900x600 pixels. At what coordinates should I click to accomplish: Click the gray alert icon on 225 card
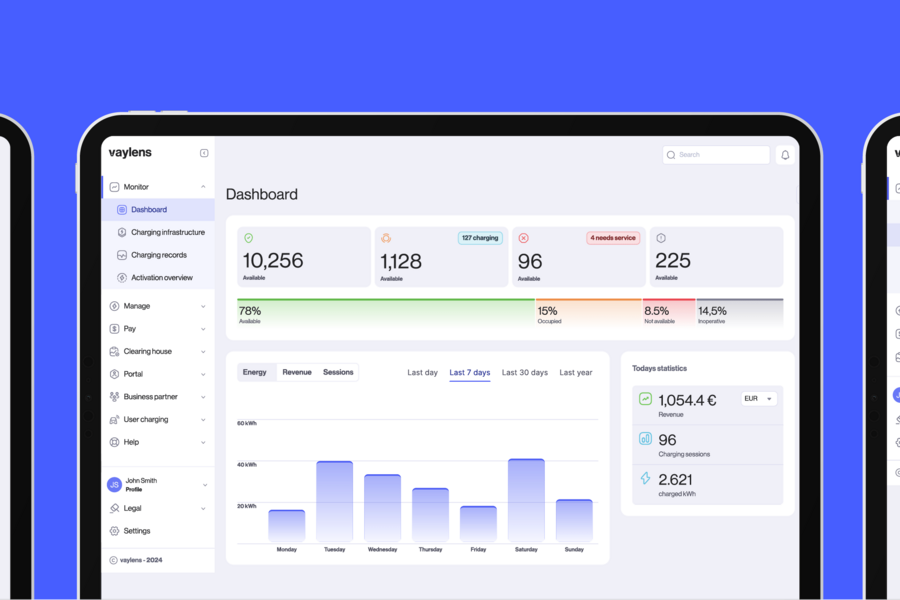coord(661,238)
